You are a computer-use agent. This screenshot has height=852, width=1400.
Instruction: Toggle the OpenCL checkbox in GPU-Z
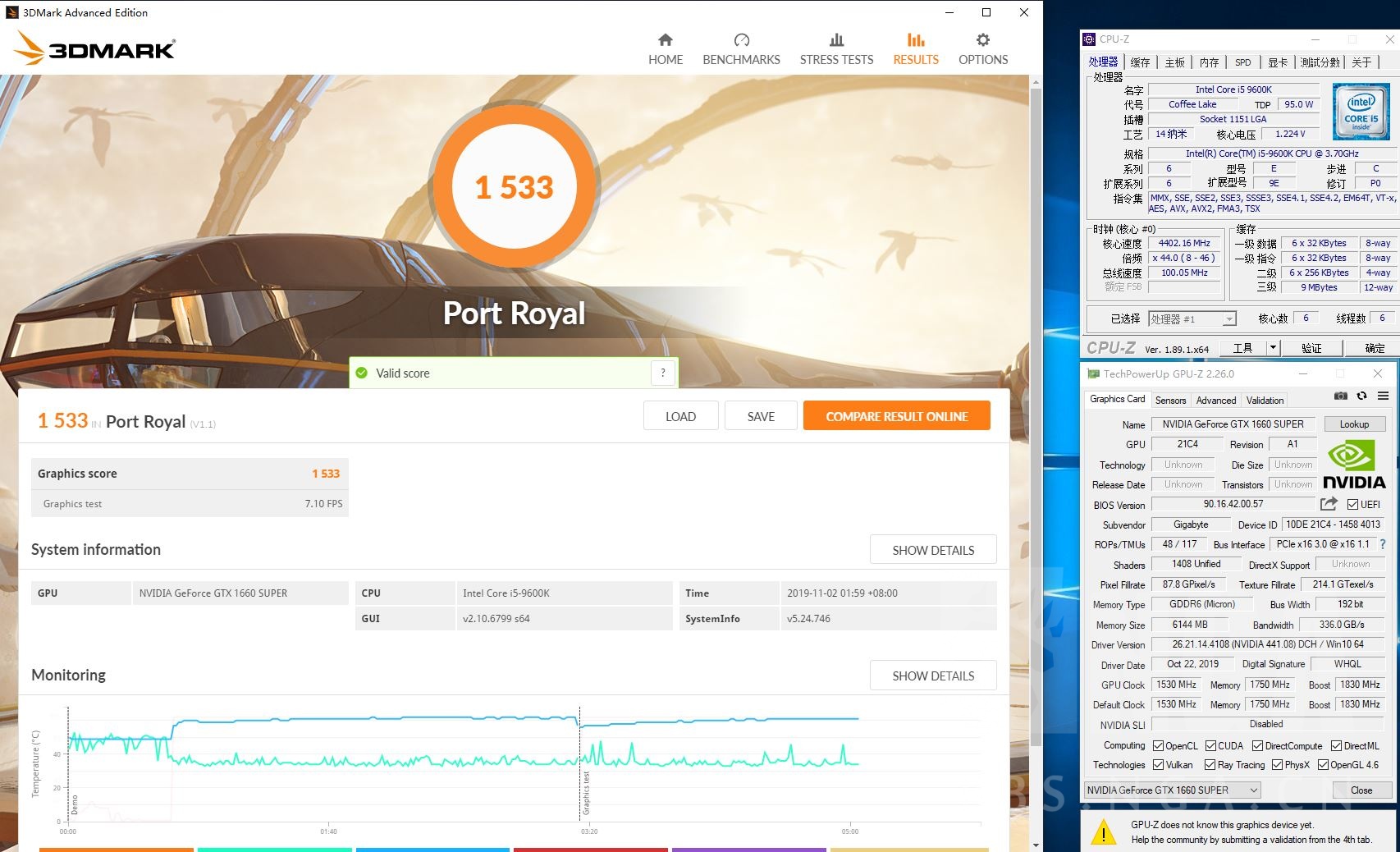1158,746
